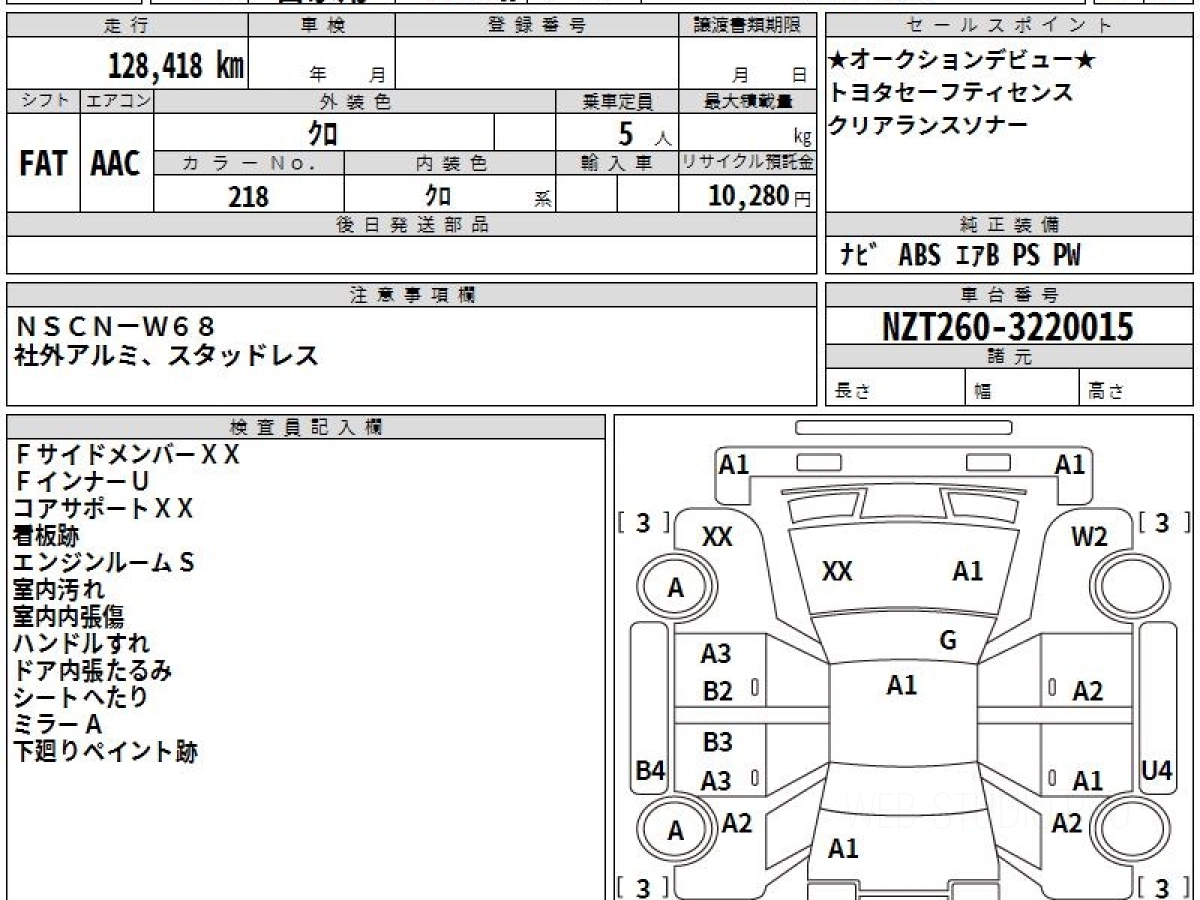Click the U4 side sill mark
1200x900 pixels.
coord(1156,771)
